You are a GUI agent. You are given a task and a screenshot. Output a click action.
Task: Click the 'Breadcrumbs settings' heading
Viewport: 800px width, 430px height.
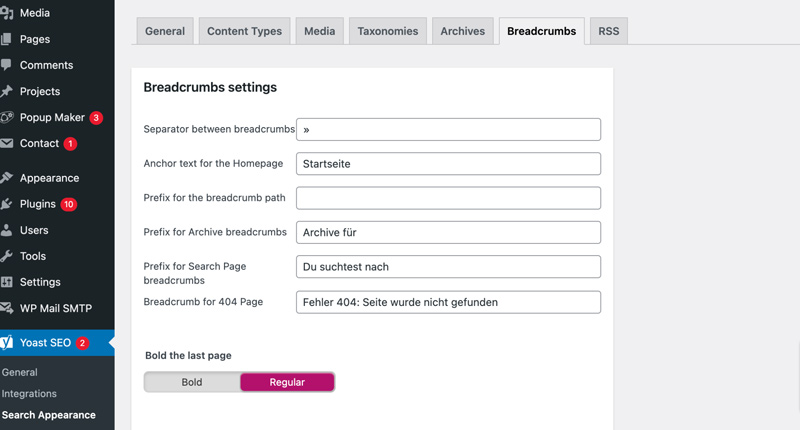(210, 87)
